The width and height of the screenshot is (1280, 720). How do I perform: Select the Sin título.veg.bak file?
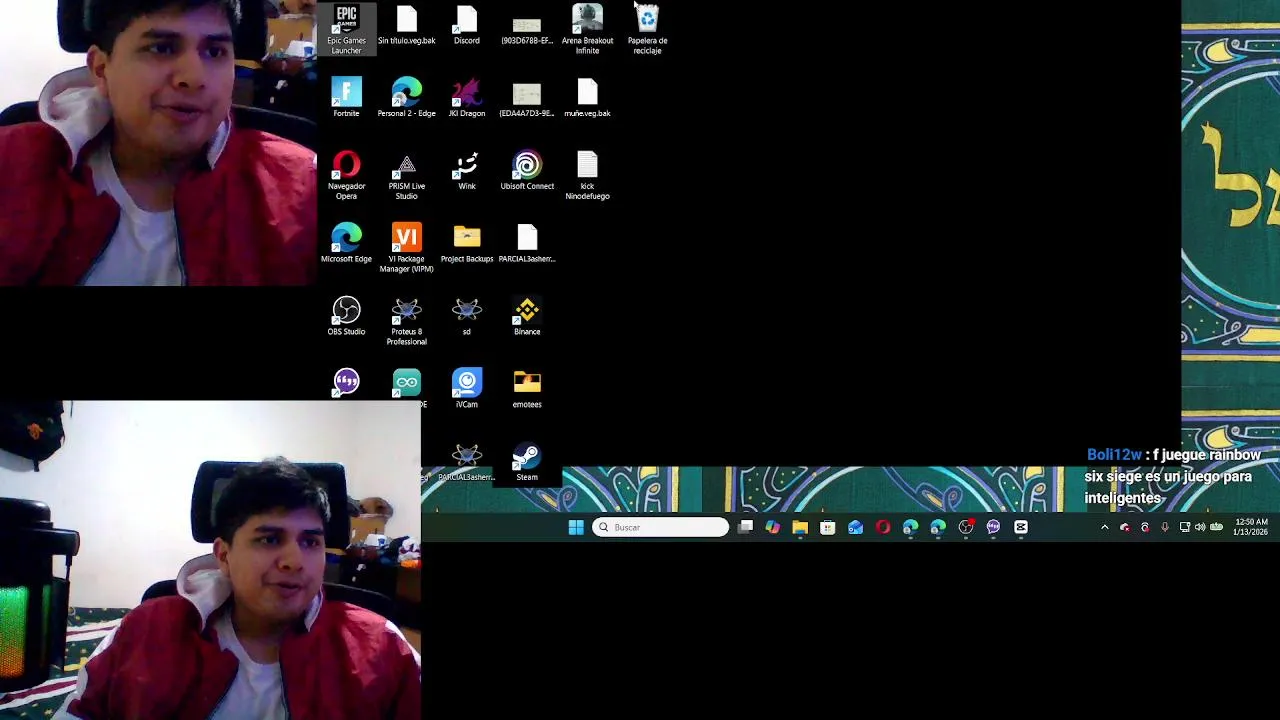(x=406, y=25)
